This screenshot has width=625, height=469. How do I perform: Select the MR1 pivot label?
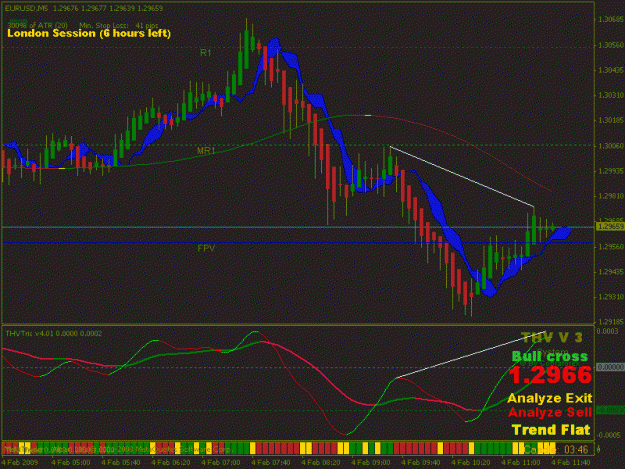pos(206,151)
